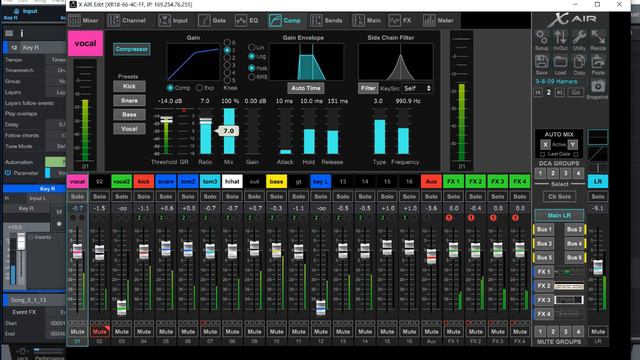Select Bus 4 send layer
Viewport: 640px width, 360px height.
pyautogui.click(x=574, y=244)
